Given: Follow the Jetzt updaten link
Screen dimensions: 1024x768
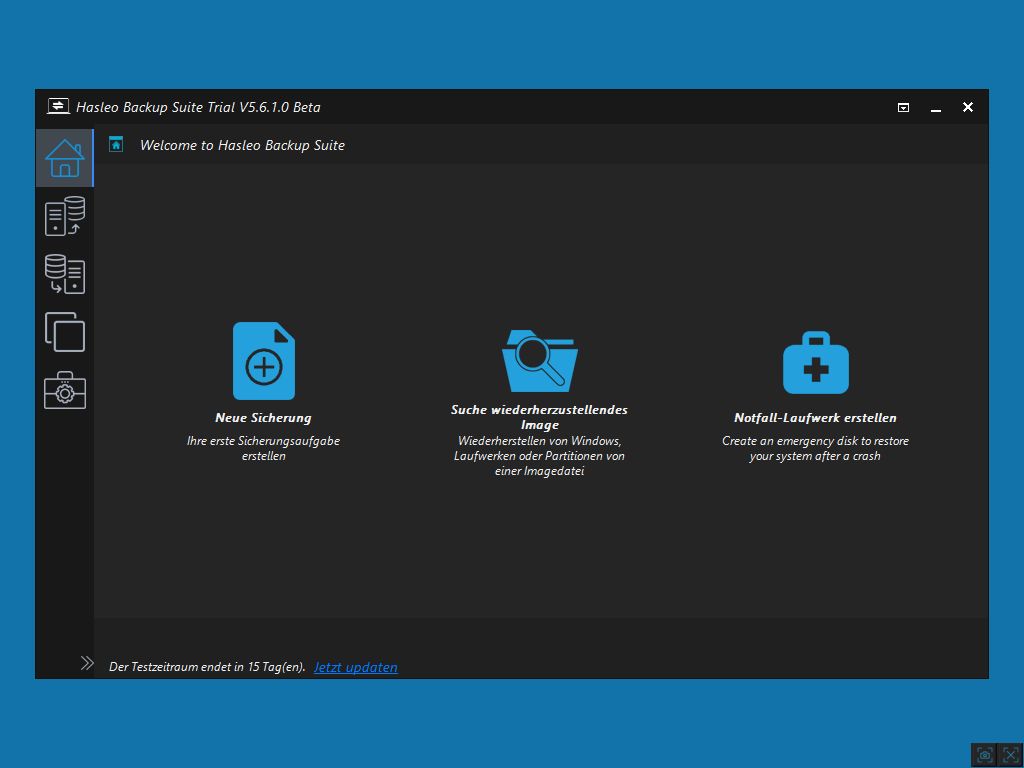Looking at the screenshot, I should click(356, 667).
